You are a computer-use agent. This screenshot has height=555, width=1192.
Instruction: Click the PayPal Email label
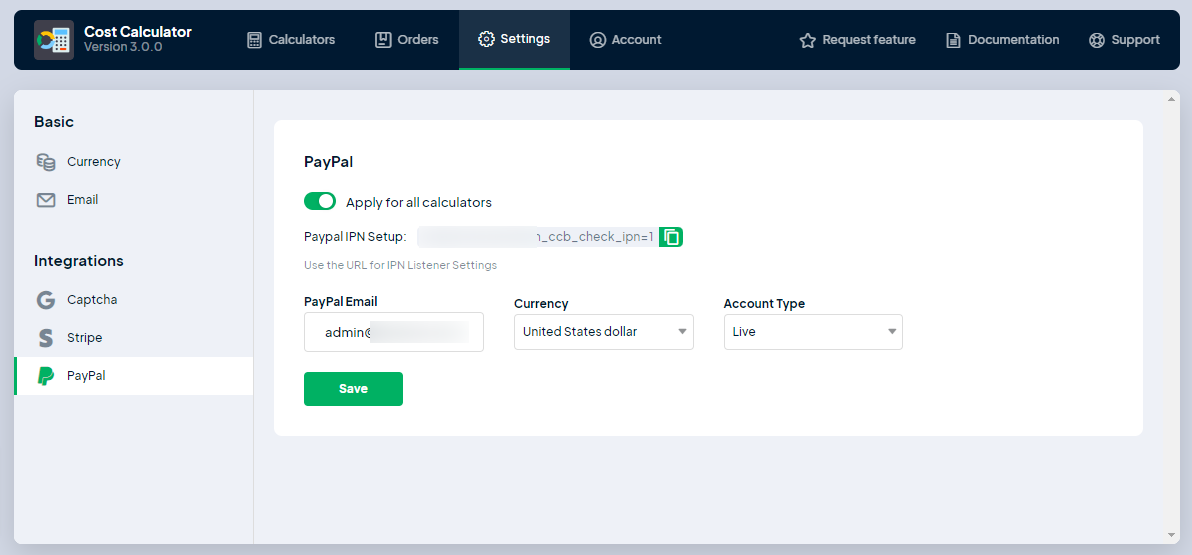coord(341,302)
